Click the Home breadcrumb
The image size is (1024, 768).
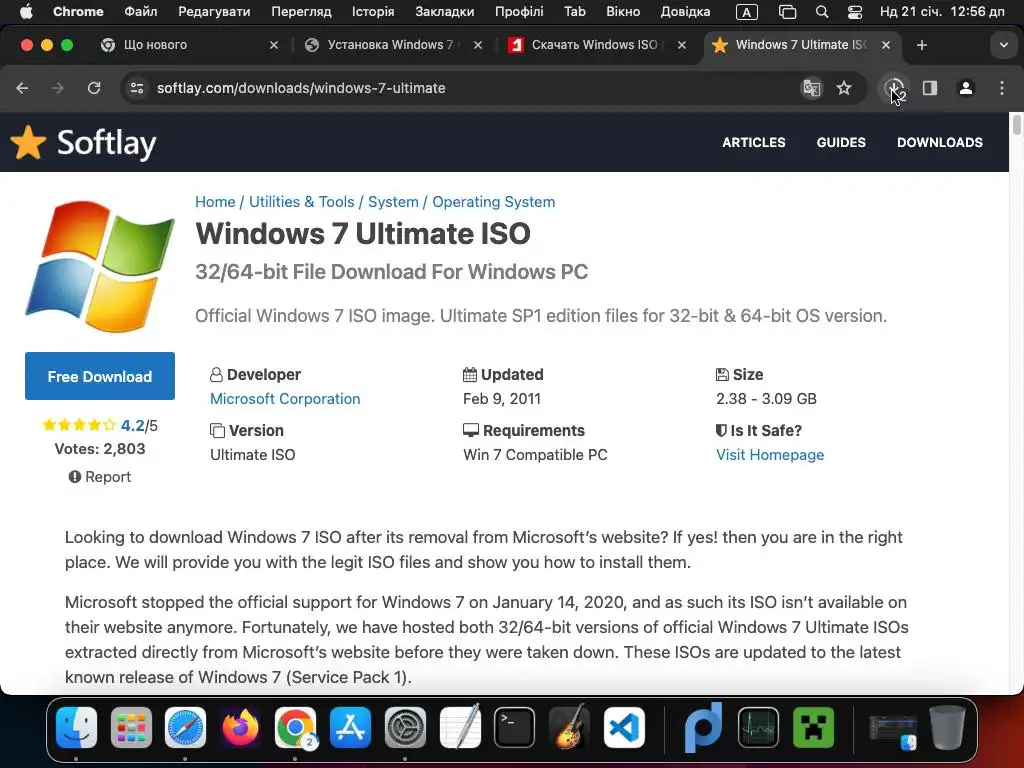(x=215, y=202)
